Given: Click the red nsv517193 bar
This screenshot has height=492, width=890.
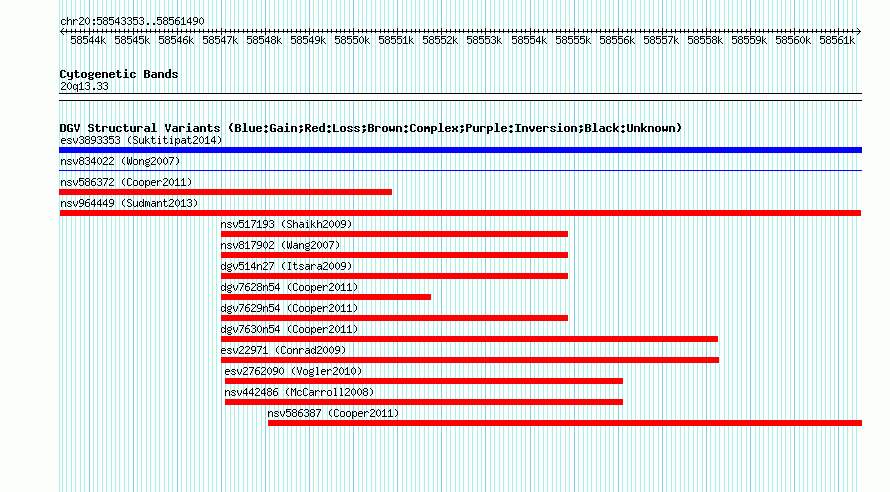Looking at the screenshot, I should [x=394, y=234].
